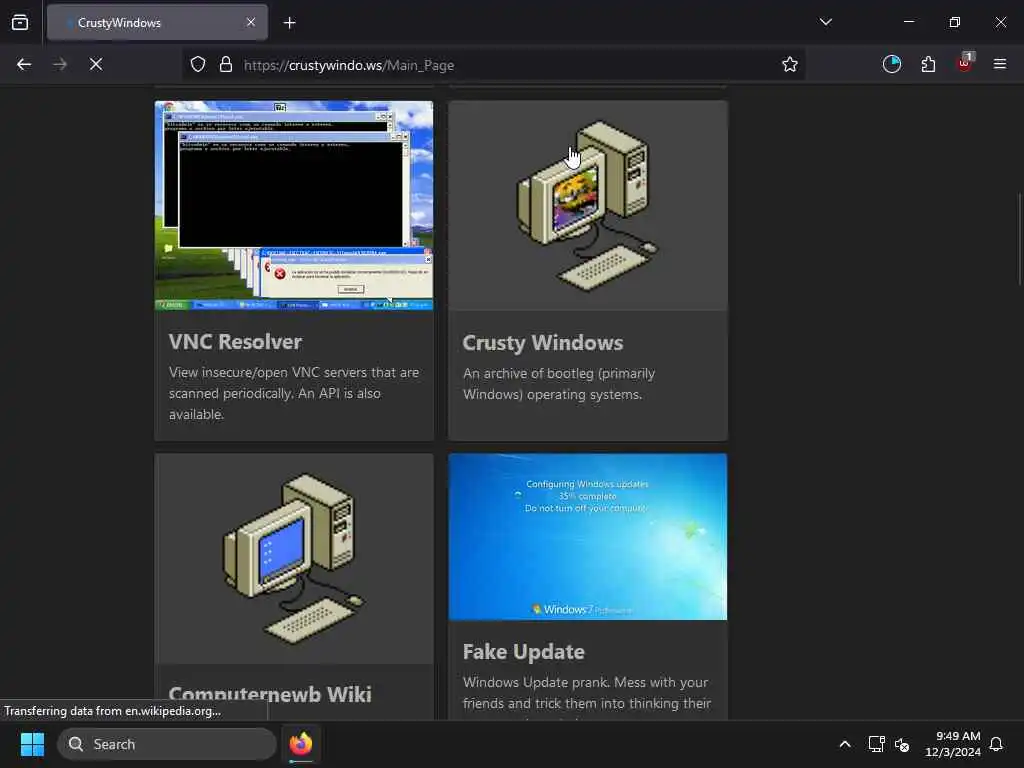Image resolution: width=1024 pixels, height=768 pixels.
Task: Open the muted volume tray icon
Action: [x=902, y=744]
